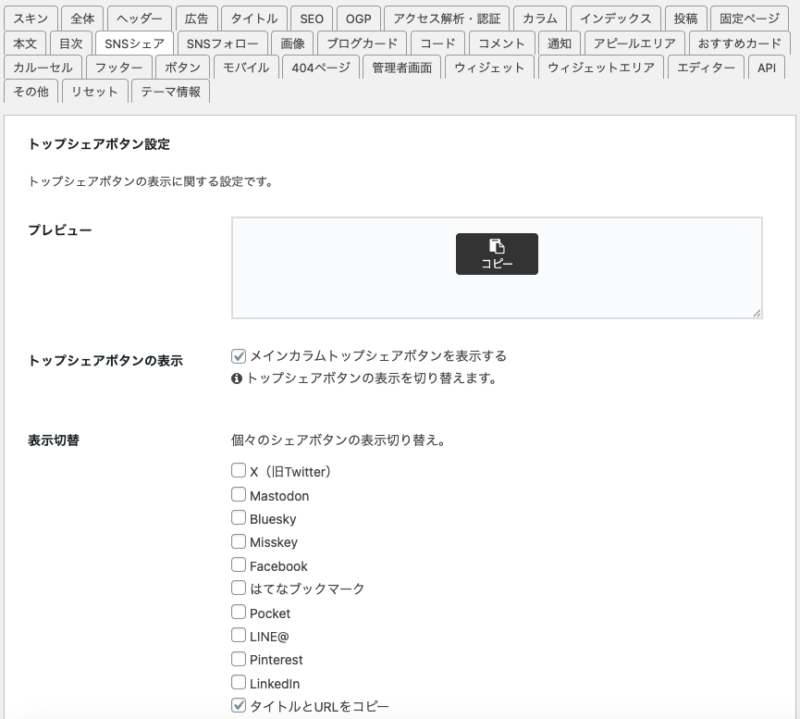
Task: Open the リセット tab
Action: (94, 91)
